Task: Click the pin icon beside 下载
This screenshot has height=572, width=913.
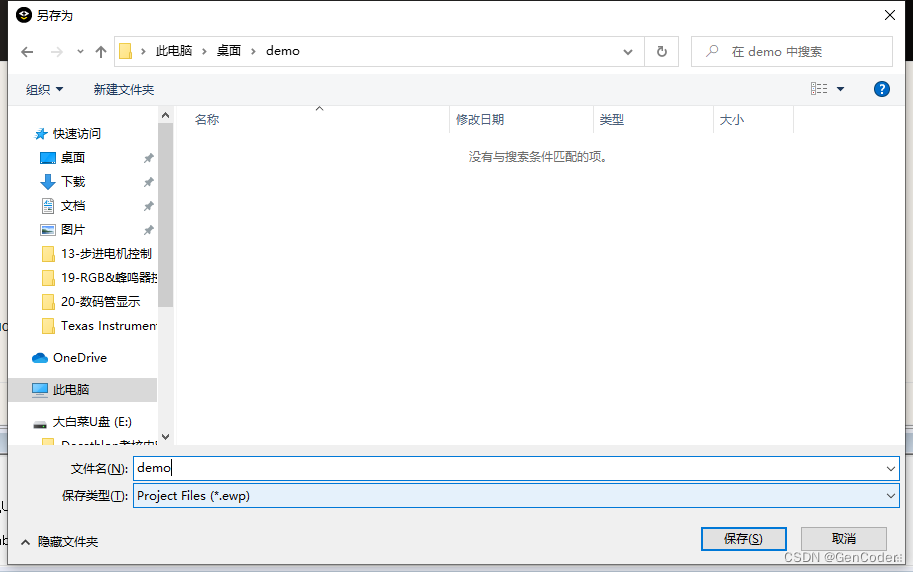Action: (x=148, y=182)
